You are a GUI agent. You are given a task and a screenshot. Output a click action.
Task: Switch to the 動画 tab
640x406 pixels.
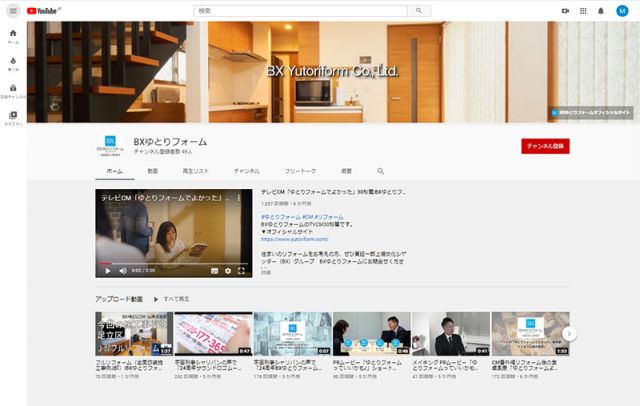[152, 171]
